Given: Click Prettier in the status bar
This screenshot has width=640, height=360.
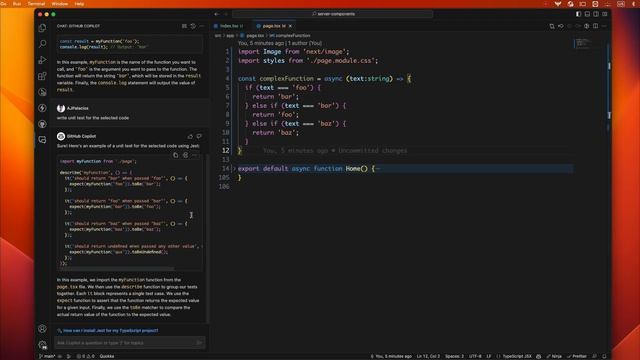Looking at the screenshot, I should [x=577, y=356].
